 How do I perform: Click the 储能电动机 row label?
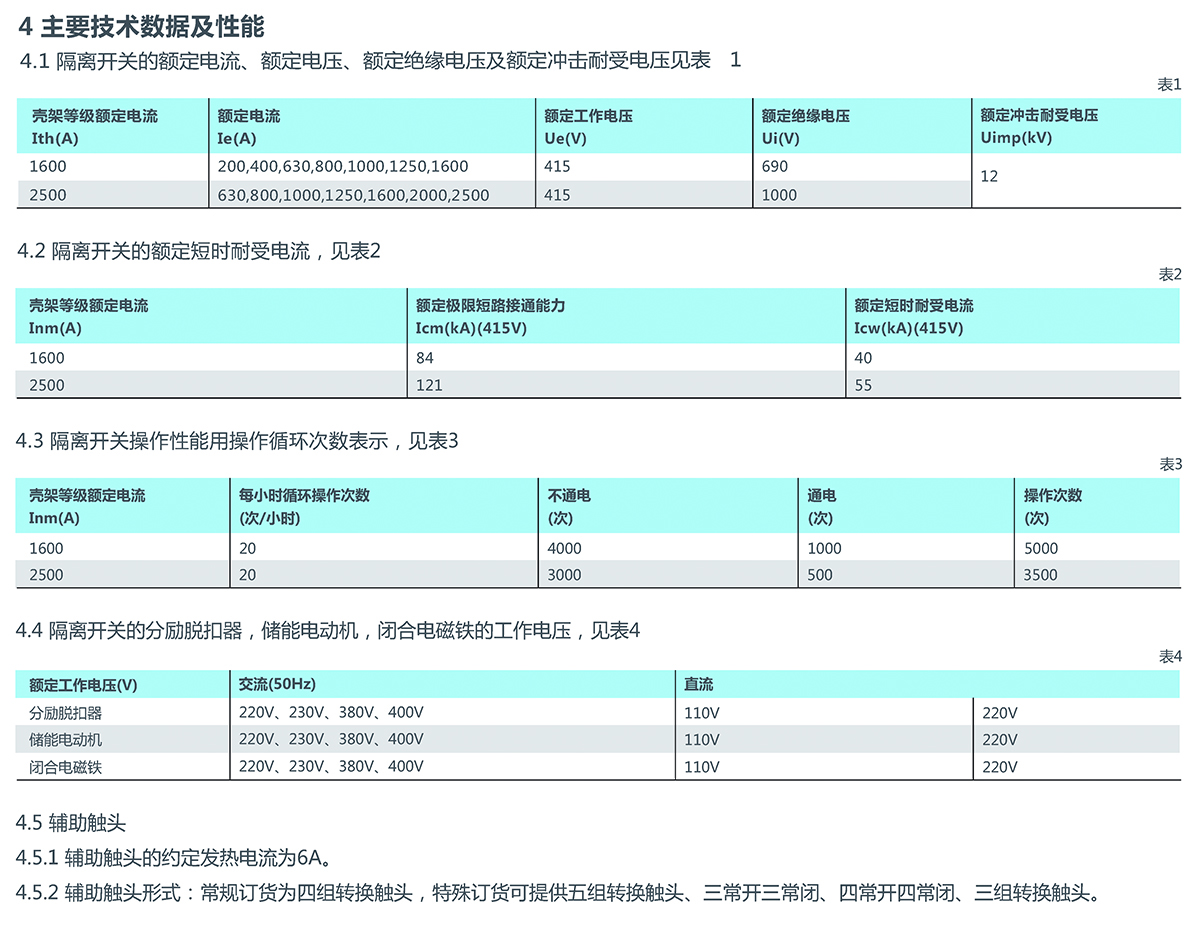66,740
